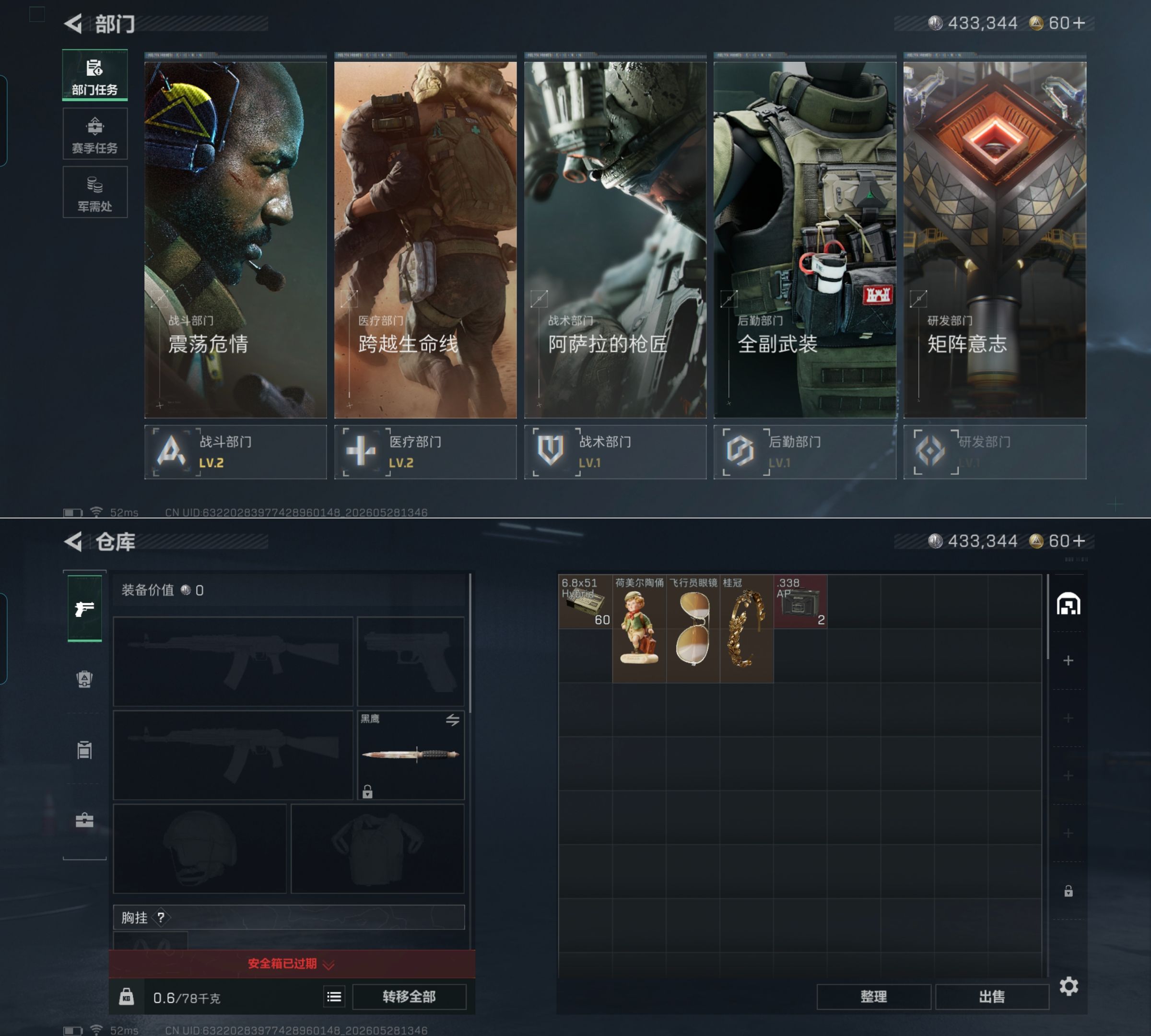Image resolution: width=1151 pixels, height=1036 pixels.
Task: Open the 军需处 tab
Action: 94,192
